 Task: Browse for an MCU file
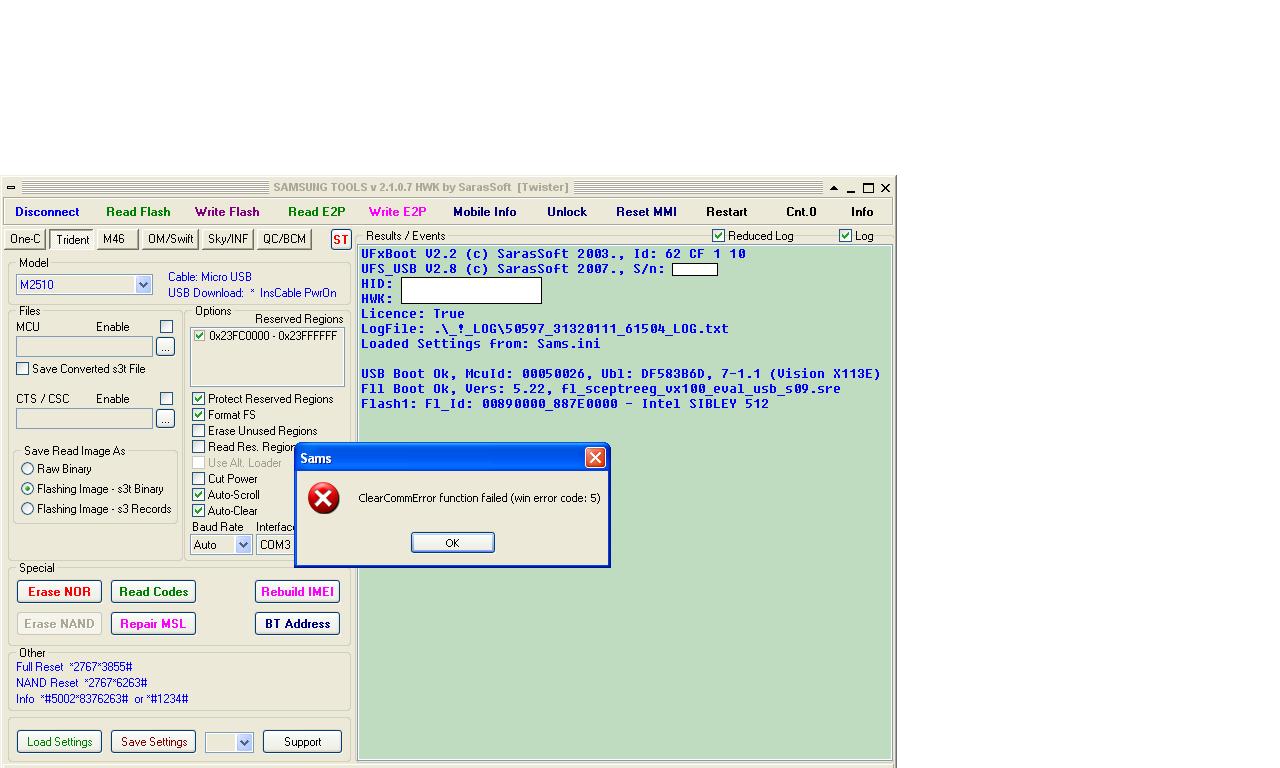[166, 347]
